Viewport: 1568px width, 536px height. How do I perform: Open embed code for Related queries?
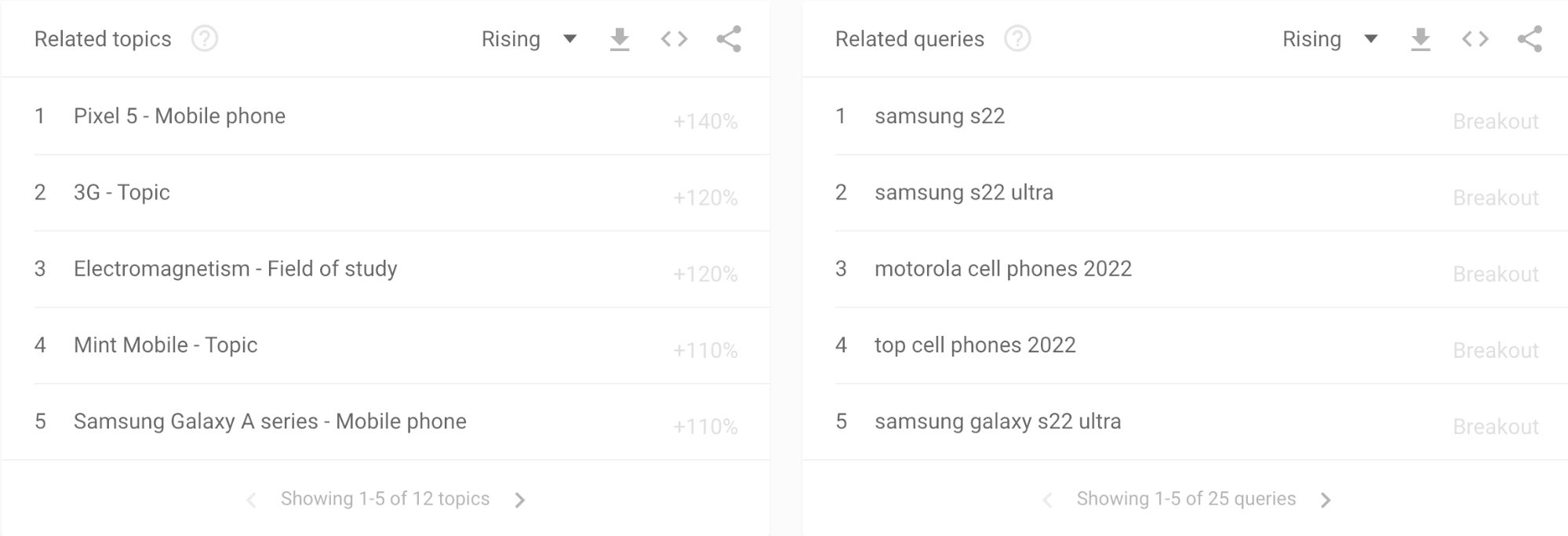click(x=1475, y=39)
